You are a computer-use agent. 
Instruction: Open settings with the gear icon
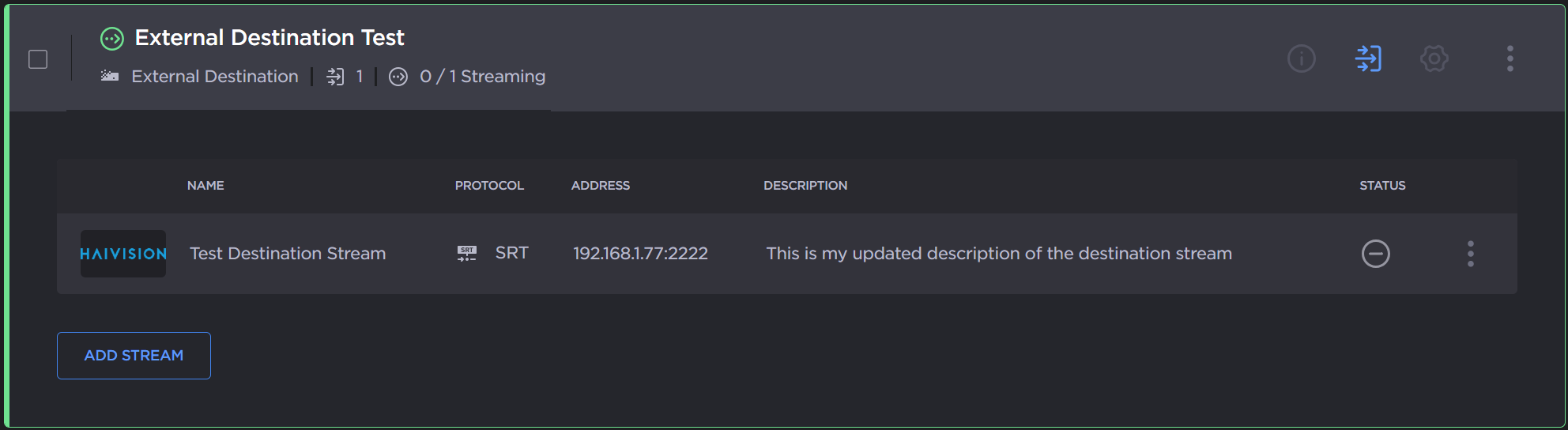[x=1434, y=58]
